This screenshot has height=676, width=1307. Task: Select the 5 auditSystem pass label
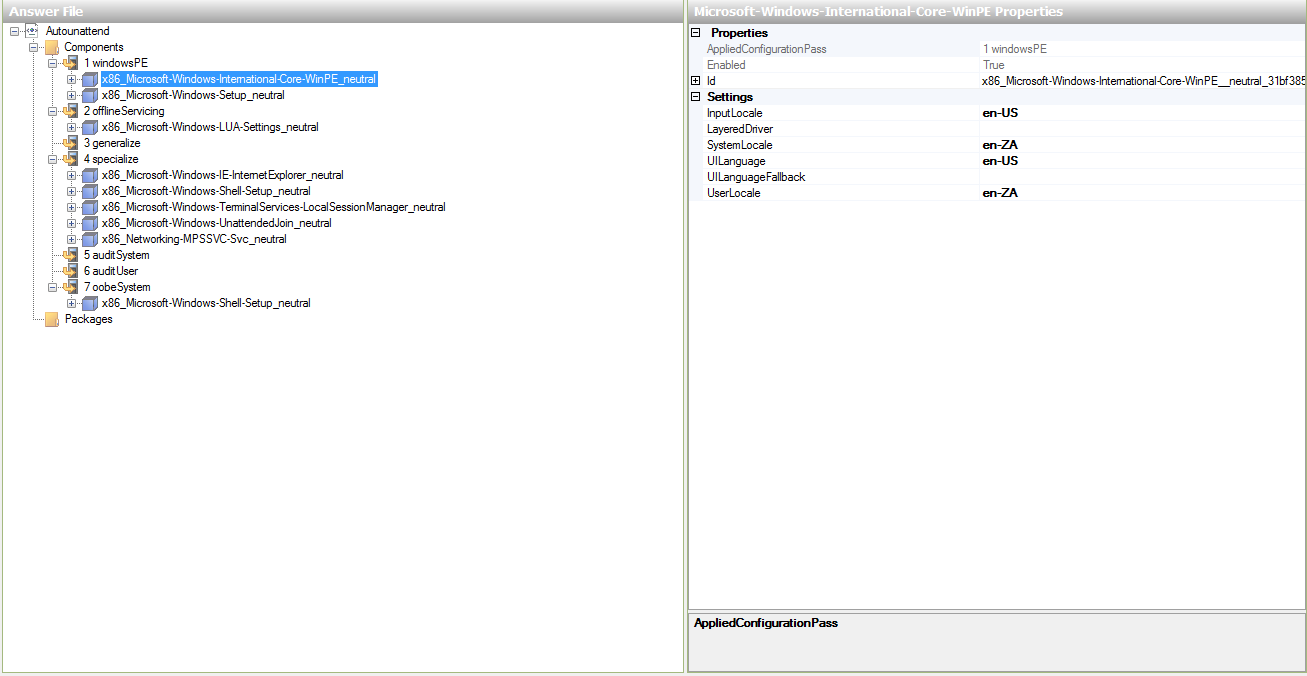116,255
